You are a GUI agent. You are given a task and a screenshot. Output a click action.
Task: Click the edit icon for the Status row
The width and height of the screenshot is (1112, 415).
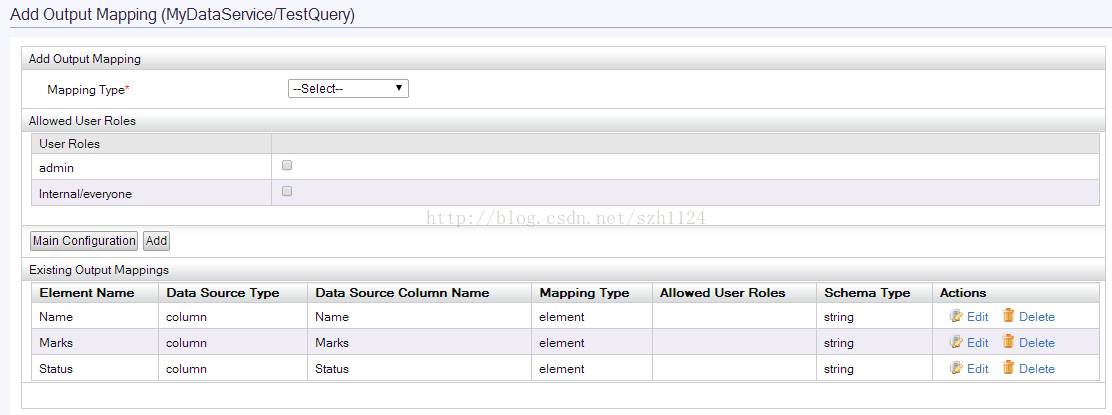(x=956, y=368)
